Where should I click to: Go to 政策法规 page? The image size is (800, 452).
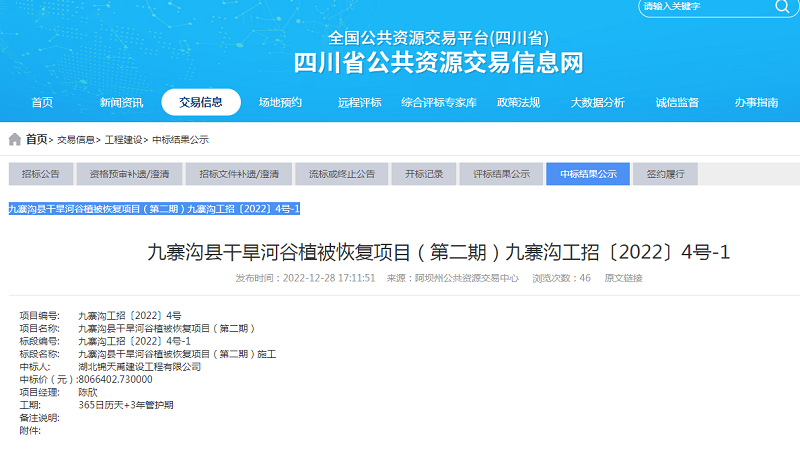pyautogui.click(x=518, y=102)
